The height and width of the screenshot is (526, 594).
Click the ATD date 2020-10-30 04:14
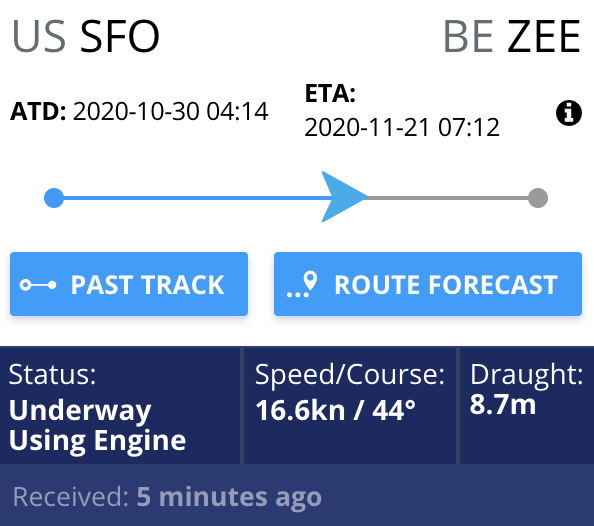coord(170,111)
